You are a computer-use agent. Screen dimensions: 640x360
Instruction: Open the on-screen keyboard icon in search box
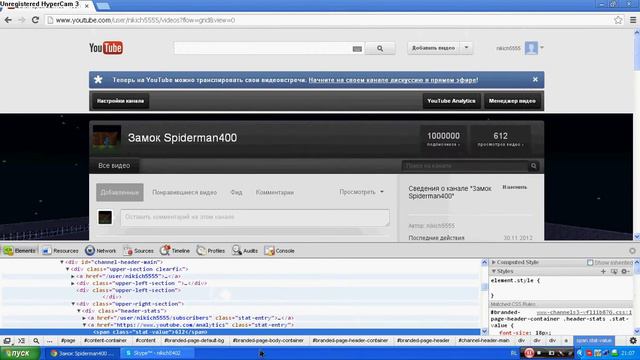[x=357, y=49]
